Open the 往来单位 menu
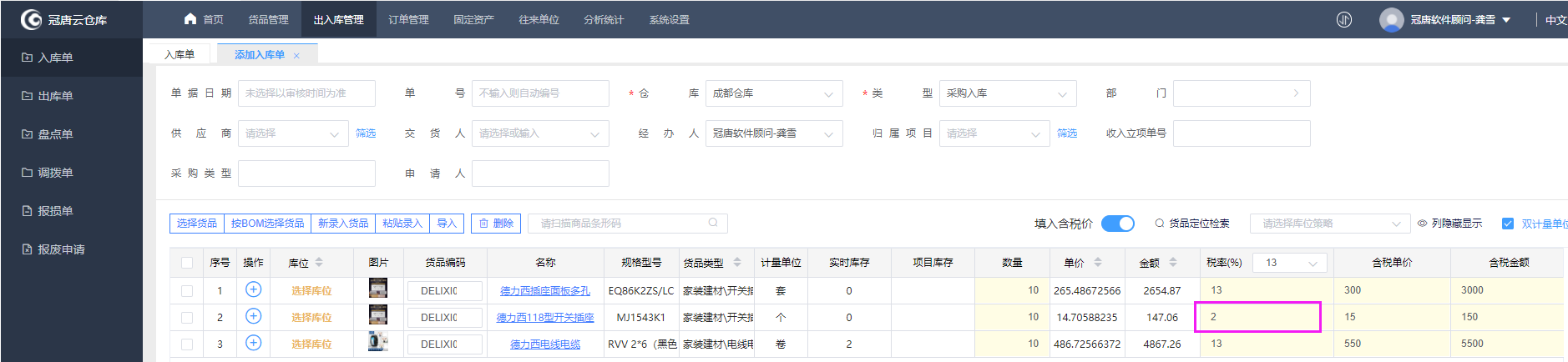This screenshot has width=1568, height=362. pos(539,19)
